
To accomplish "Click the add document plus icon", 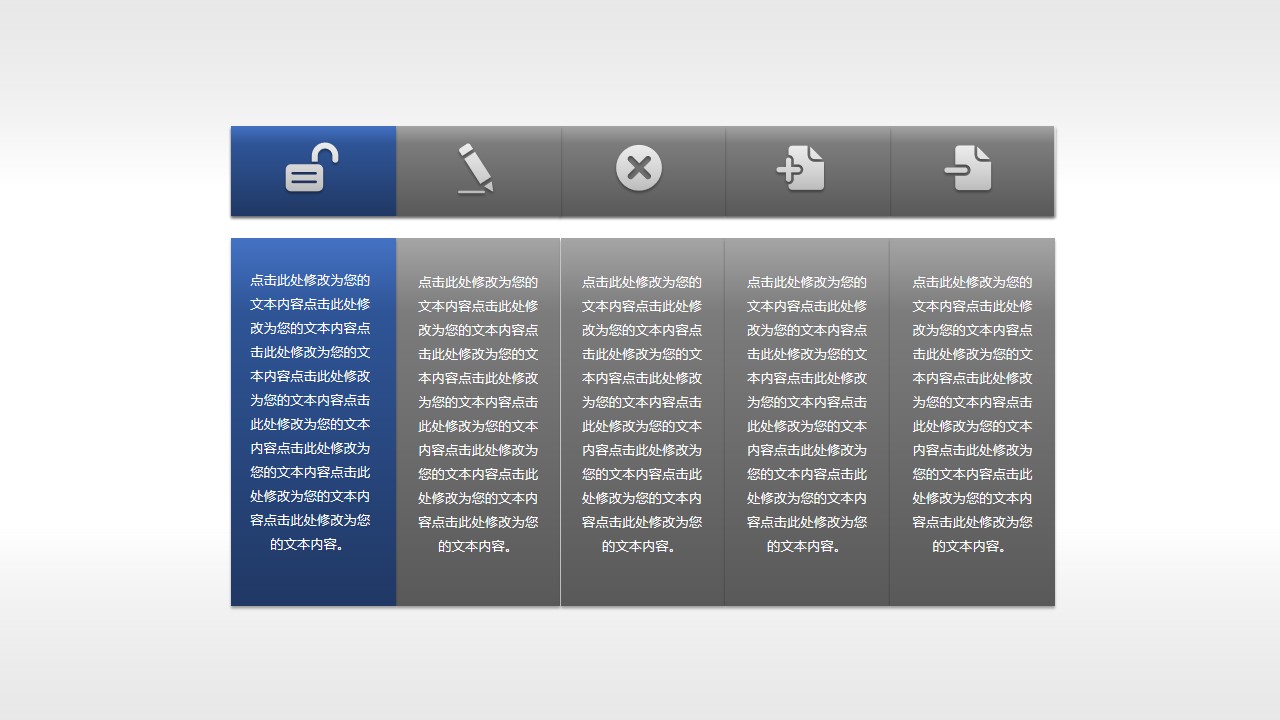I will tap(801, 168).
